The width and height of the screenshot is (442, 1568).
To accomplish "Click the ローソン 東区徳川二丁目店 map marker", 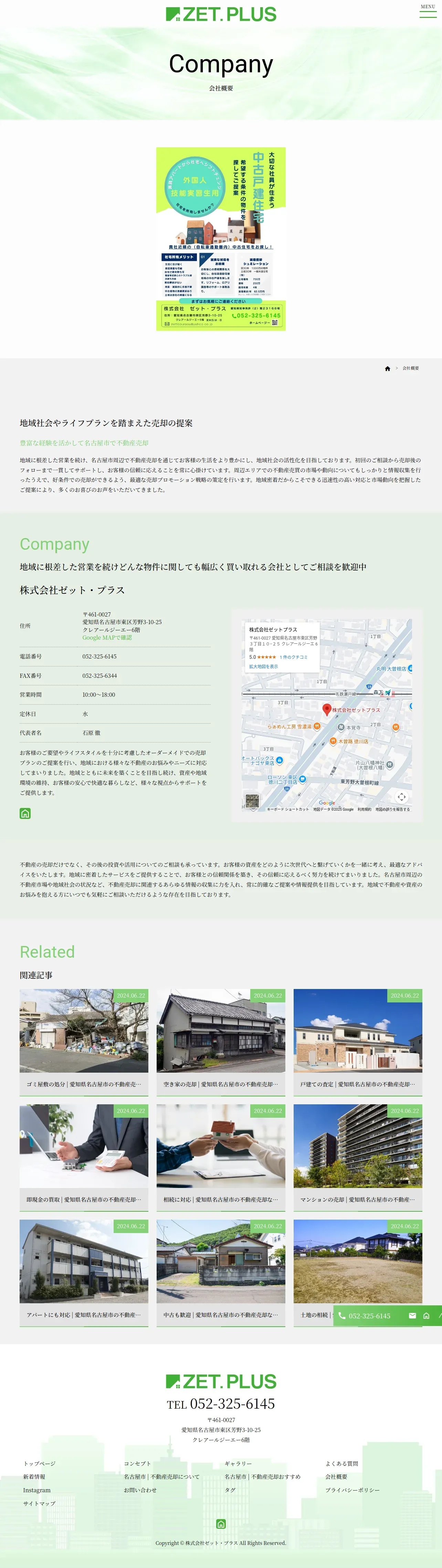I will click(303, 779).
